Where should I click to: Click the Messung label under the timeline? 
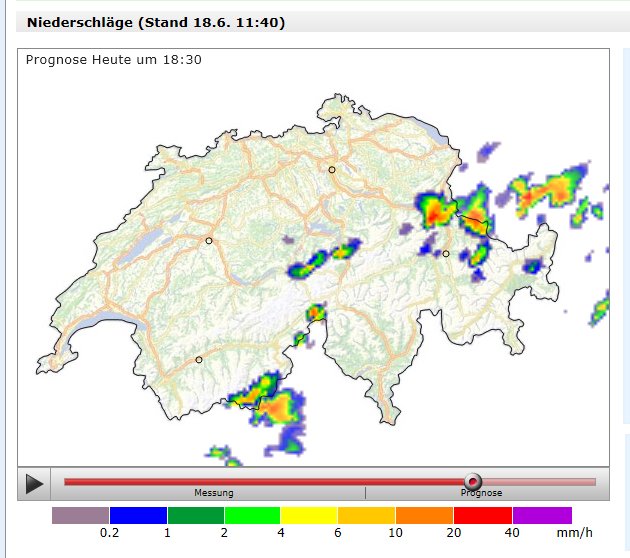pos(214,493)
